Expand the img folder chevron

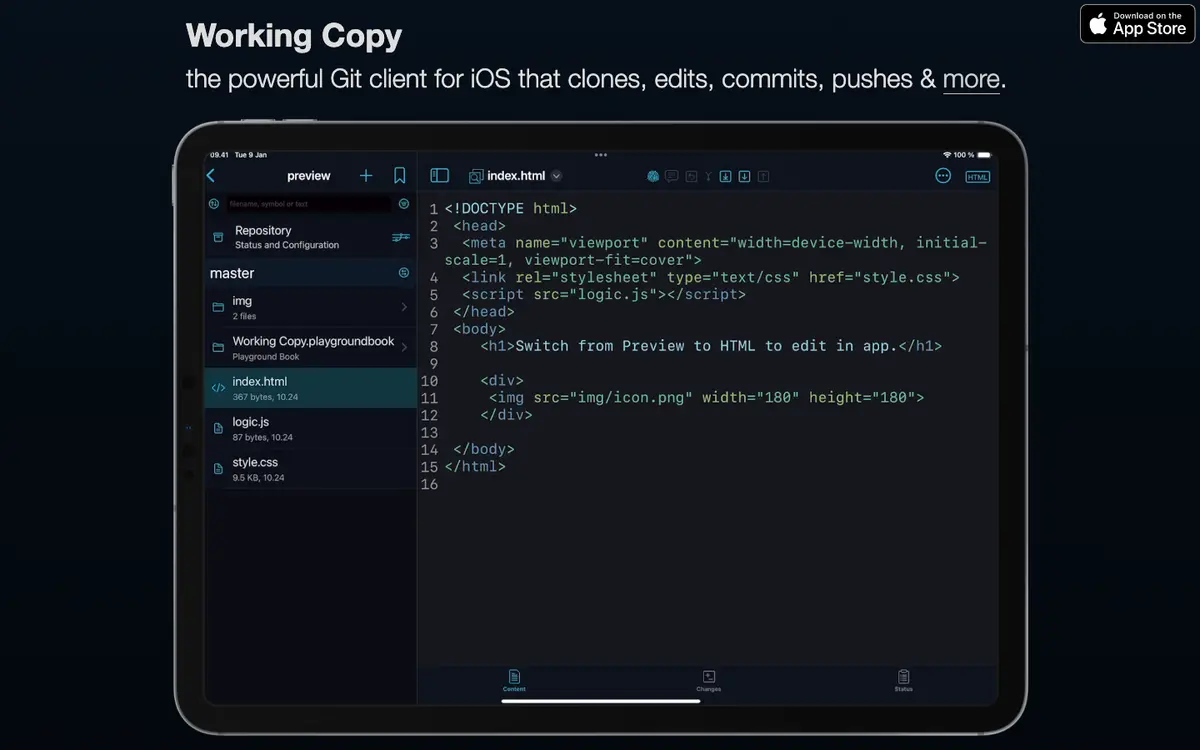(404, 307)
